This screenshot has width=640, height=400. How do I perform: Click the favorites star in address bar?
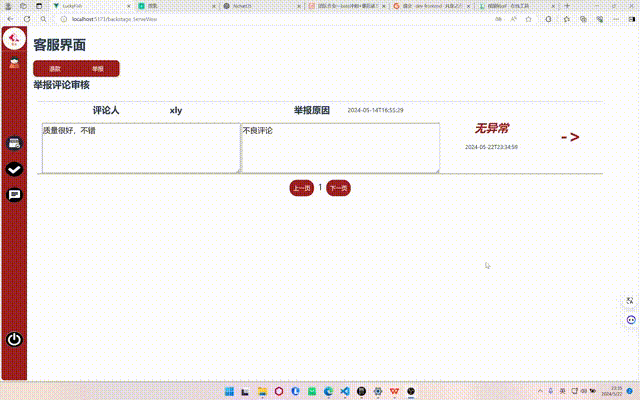pyautogui.click(x=529, y=19)
